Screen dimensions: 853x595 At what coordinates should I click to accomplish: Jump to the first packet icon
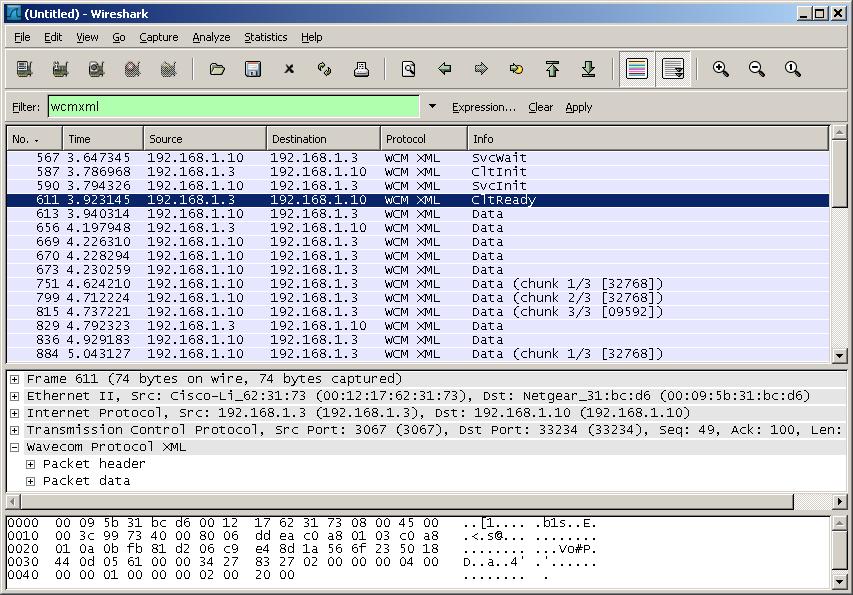(x=552, y=69)
